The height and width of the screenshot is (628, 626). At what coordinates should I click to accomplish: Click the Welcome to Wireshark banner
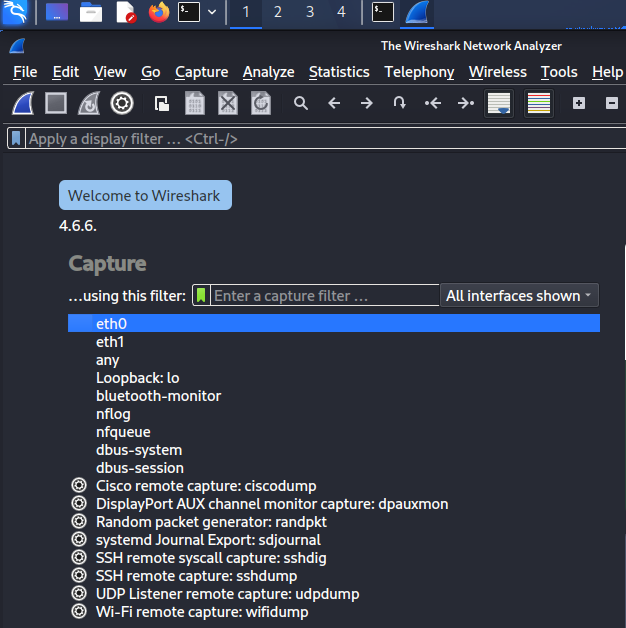click(x=145, y=195)
